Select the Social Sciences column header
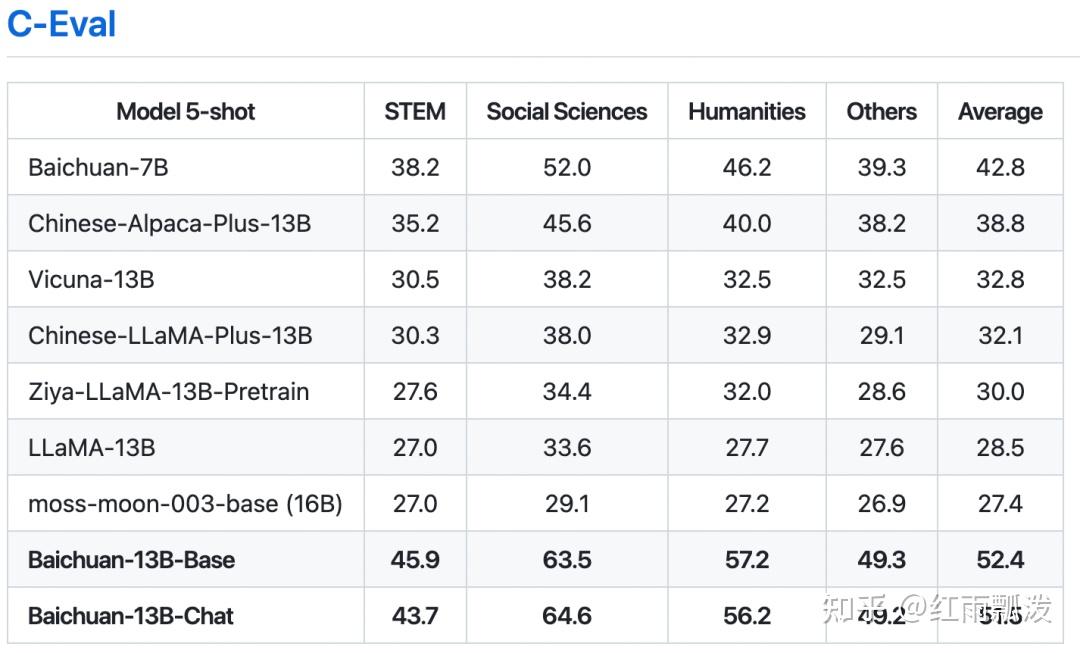The image size is (1080, 653). (567, 112)
